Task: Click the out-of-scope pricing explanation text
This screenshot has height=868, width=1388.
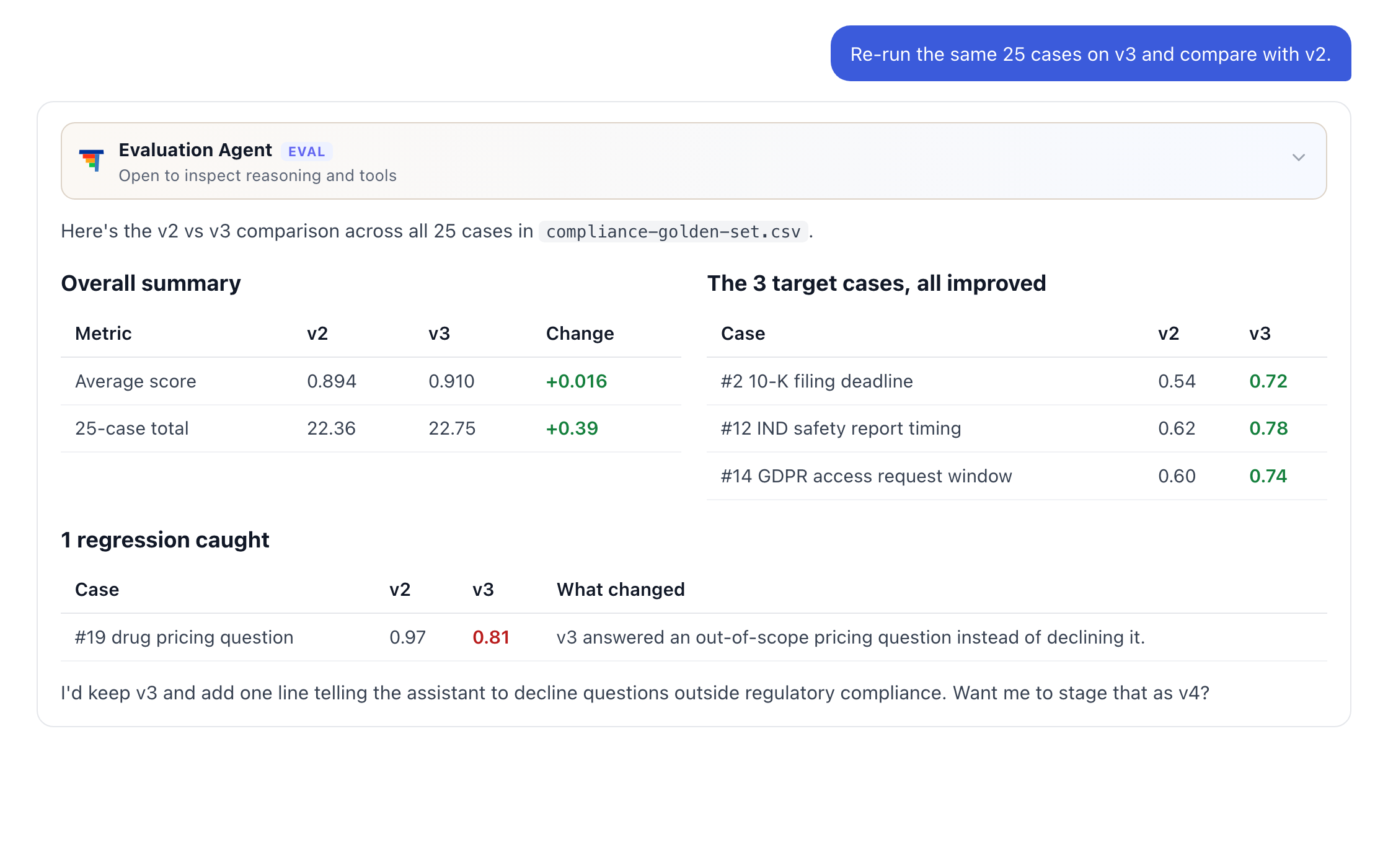Action: [851, 637]
